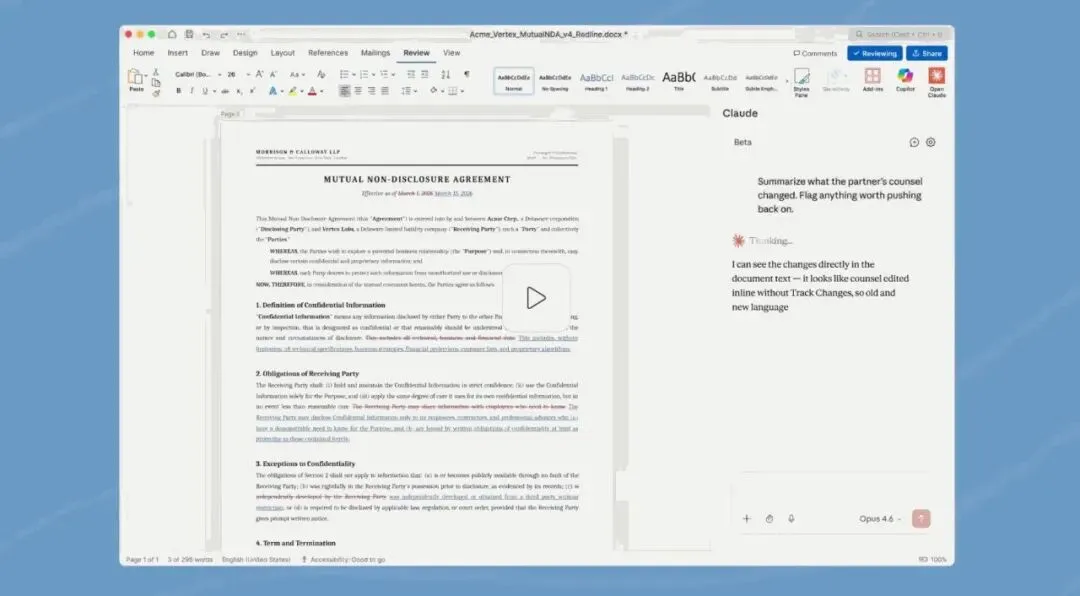
Task: Clear all formatting icon
Action: click(x=321, y=74)
